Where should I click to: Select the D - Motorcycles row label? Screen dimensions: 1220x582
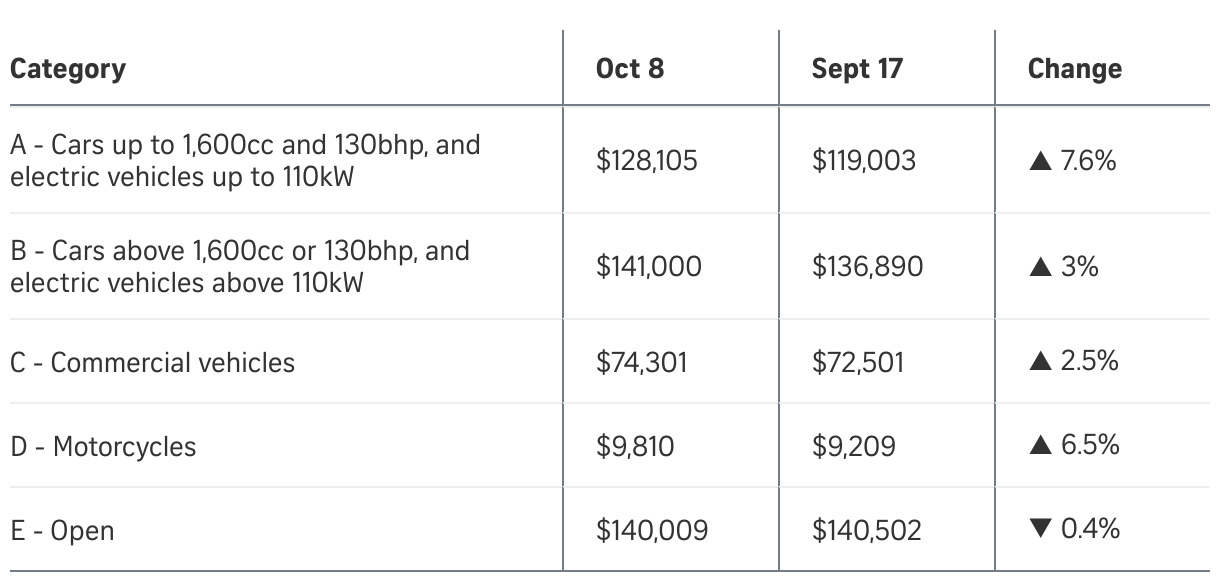[x=104, y=446]
